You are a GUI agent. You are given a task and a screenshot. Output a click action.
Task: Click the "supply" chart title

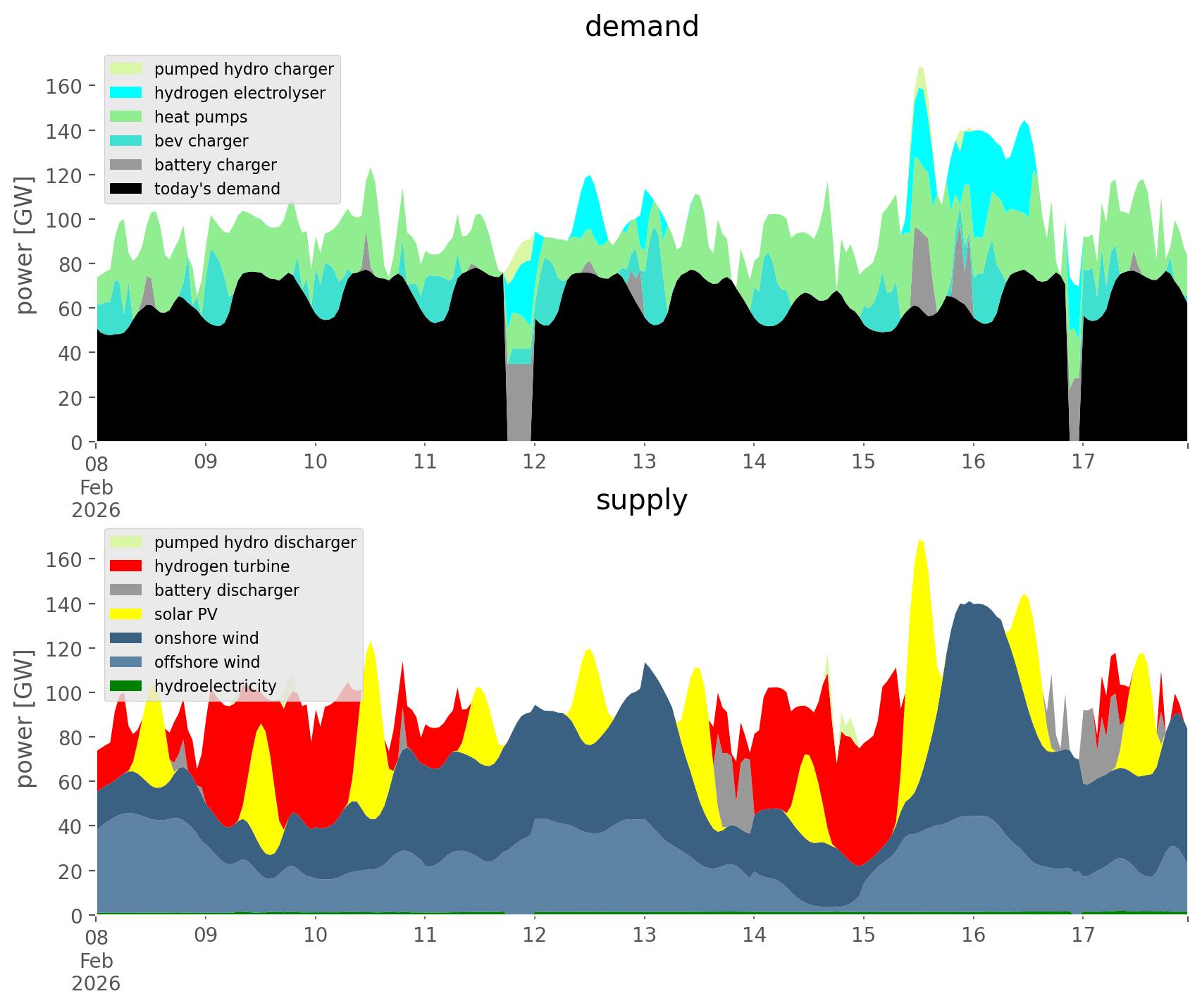[x=641, y=500]
